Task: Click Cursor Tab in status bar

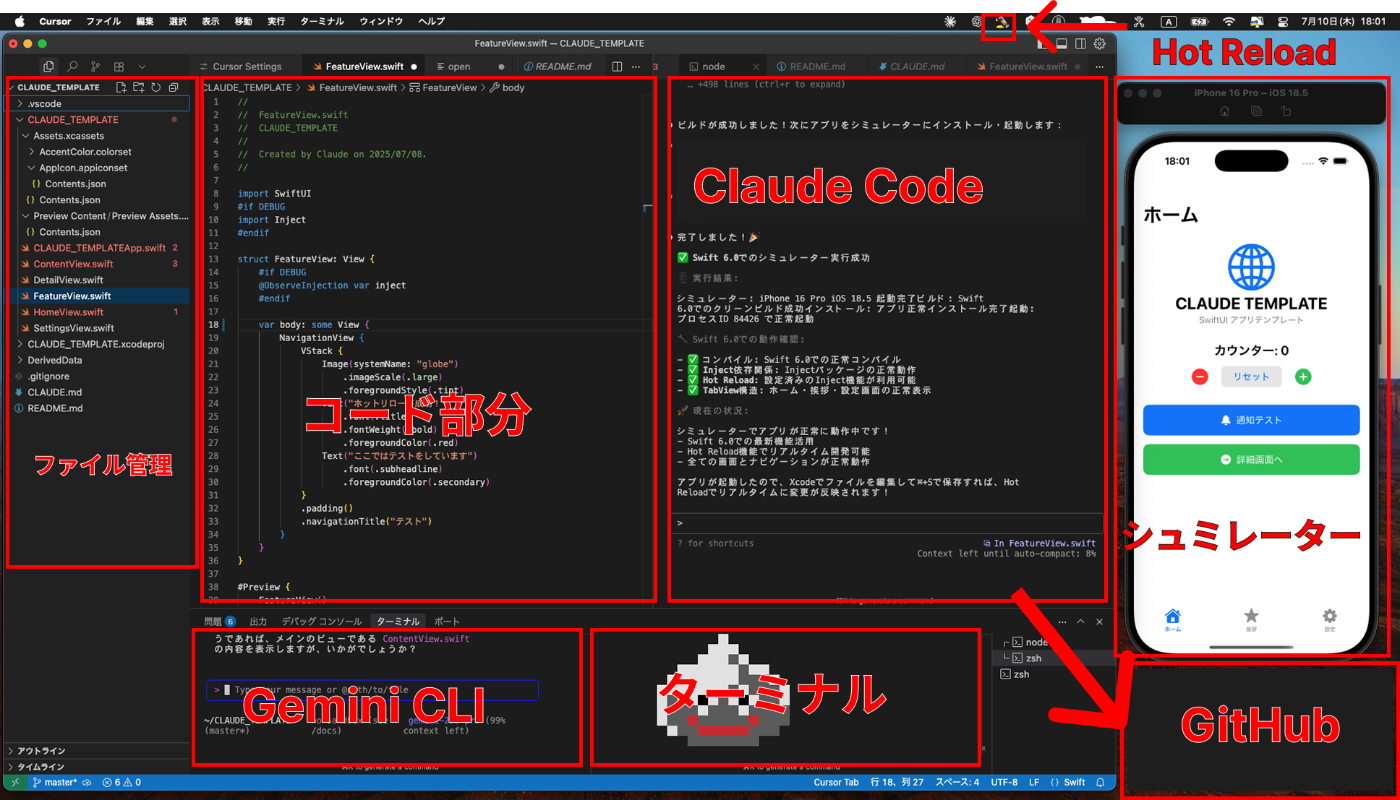Action: (836, 782)
